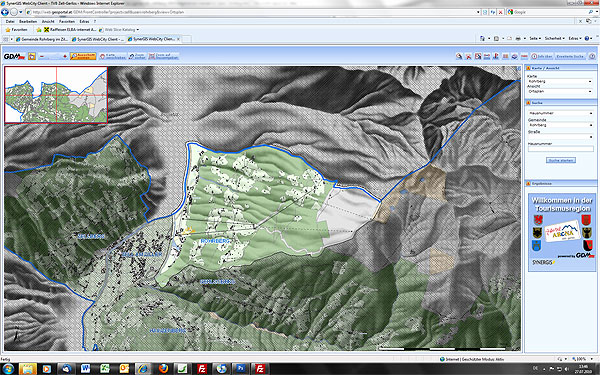
Task: Open the Karte dropdown showing Rohrberg
Action: pos(560,82)
